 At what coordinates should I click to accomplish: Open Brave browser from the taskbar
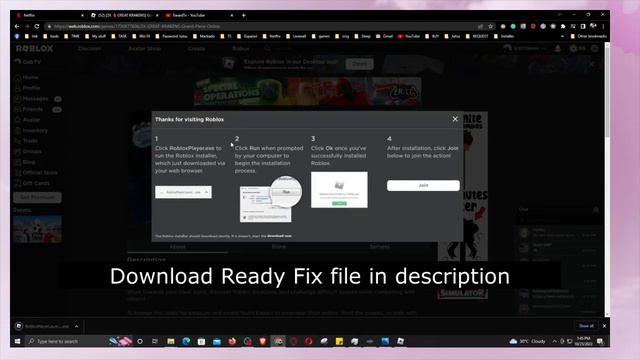263,341
